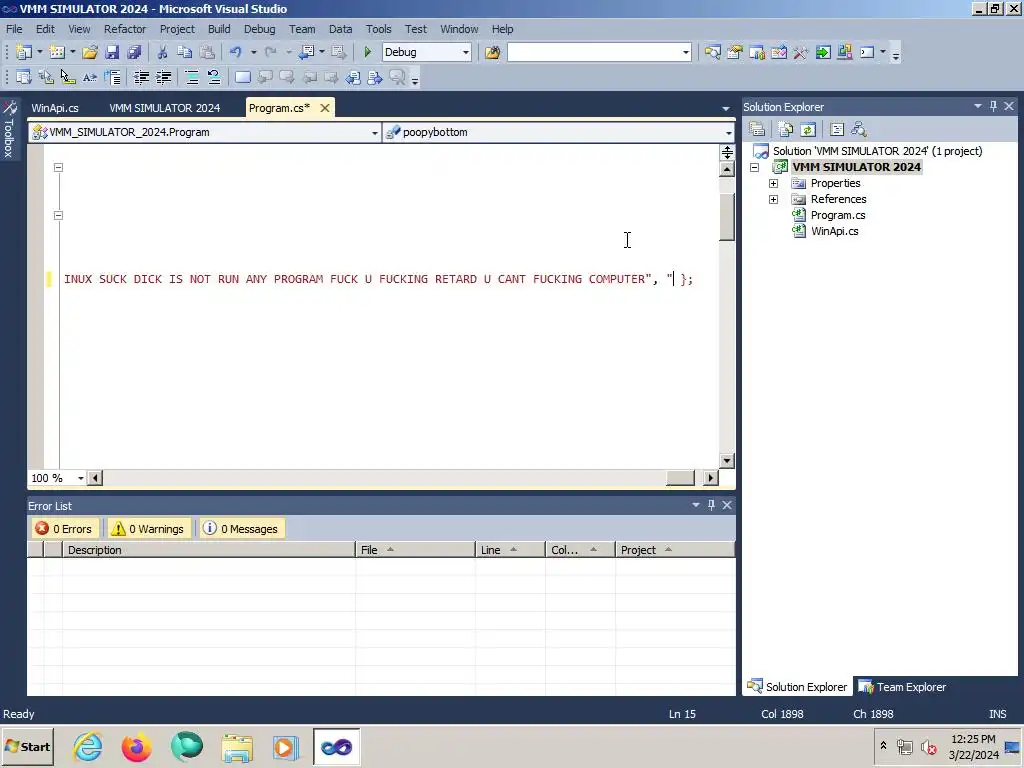Comment out the selected lines with the icon
The image size is (1024, 768).
[x=192, y=78]
